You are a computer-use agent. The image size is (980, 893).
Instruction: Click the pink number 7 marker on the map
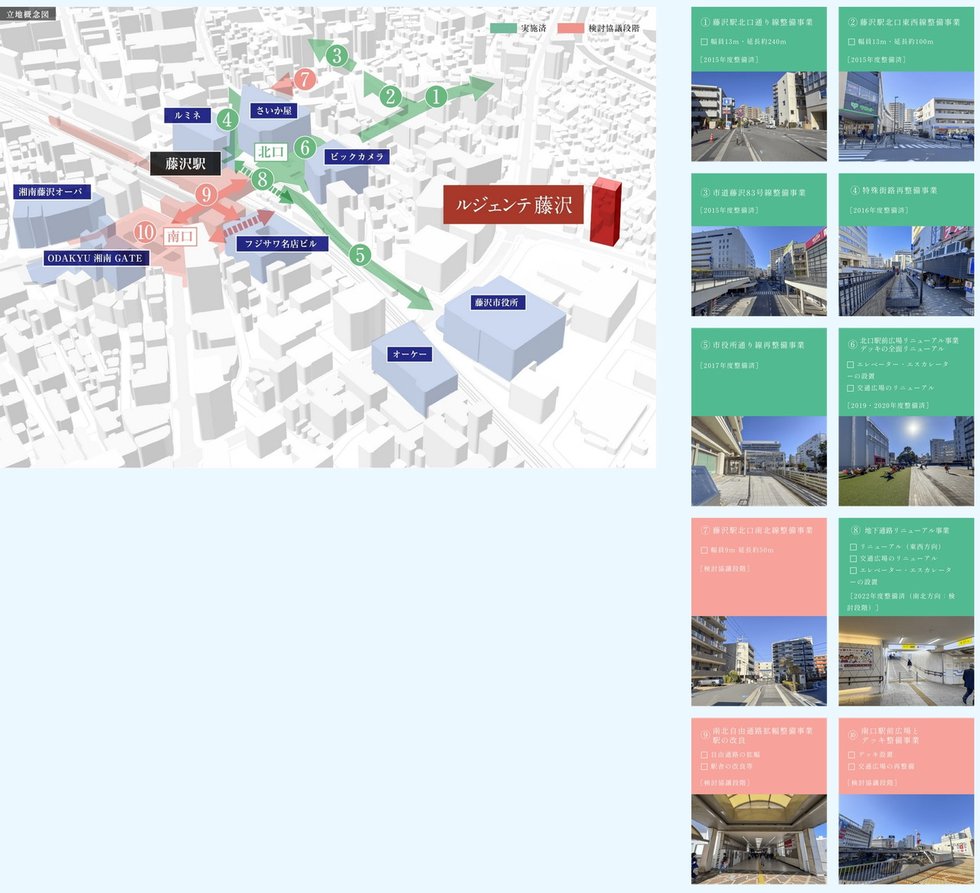(306, 79)
